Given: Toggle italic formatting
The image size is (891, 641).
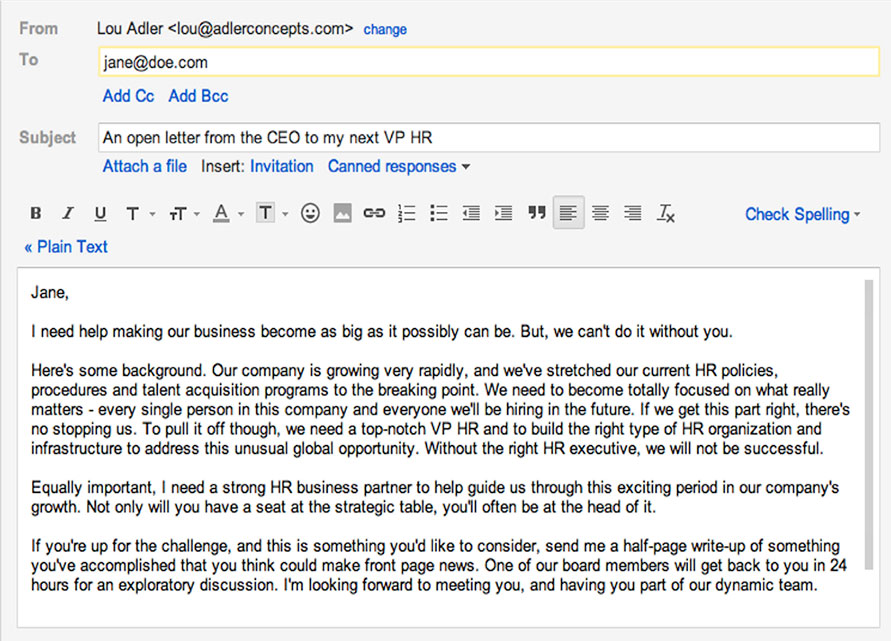Looking at the screenshot, I should click(x=68, y=213).
